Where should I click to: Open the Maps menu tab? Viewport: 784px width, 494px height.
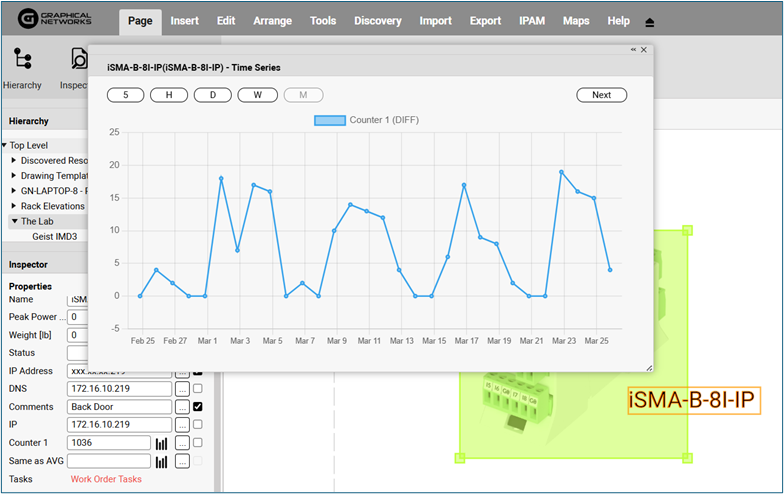[576, 21]
